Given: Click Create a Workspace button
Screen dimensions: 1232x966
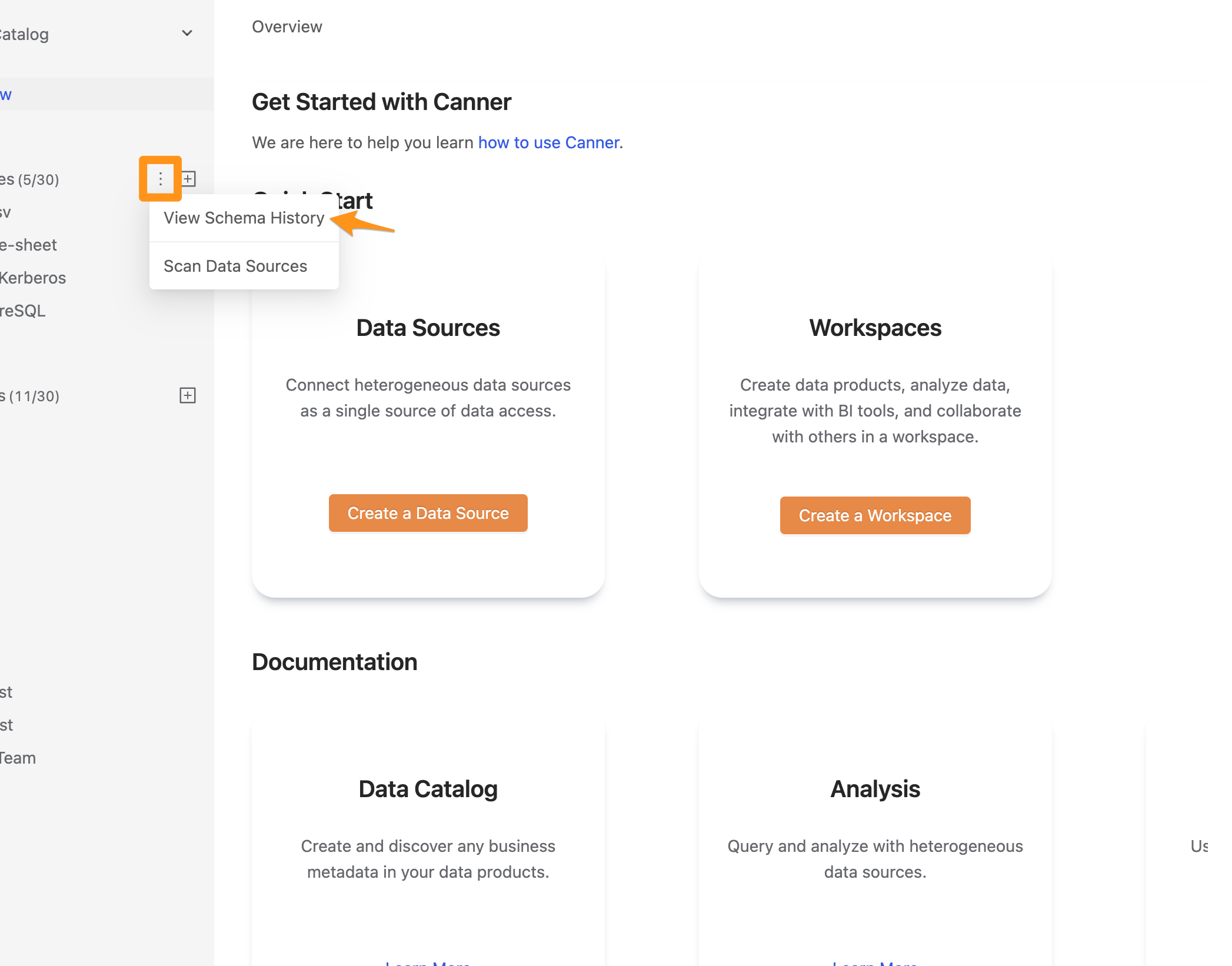Looking at the screenshot, I should click(875, 515).
